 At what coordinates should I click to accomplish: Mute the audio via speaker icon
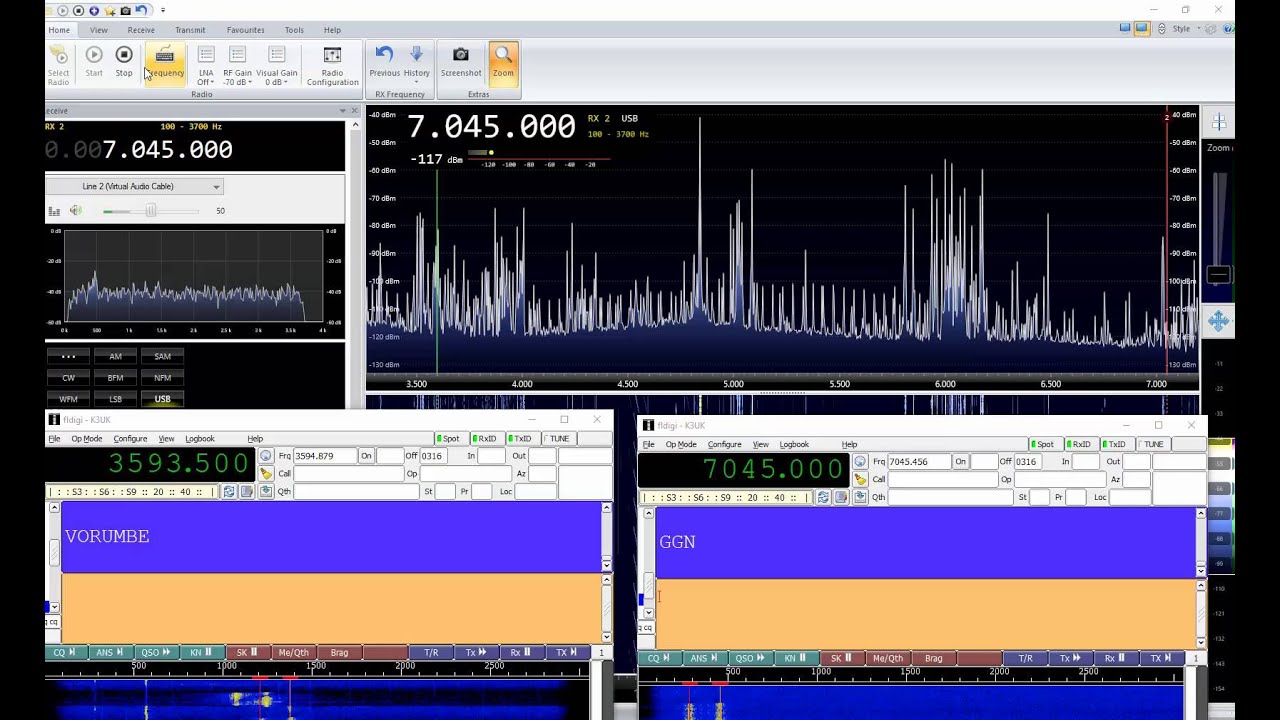click(x=76, y=211)
